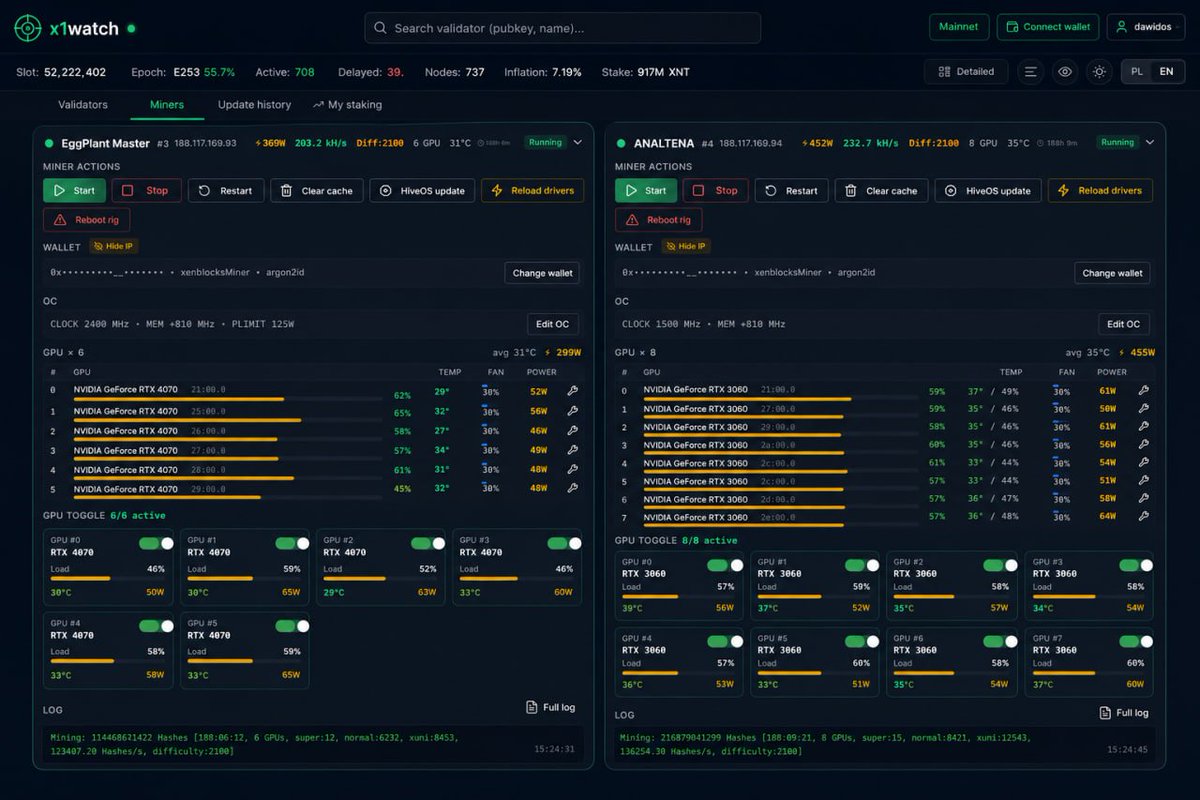This screenshot has height=800, width=1200.
Task: Toggle EggPlant GPU #0 RTX 4070 switch
Action: click(156, 543)
